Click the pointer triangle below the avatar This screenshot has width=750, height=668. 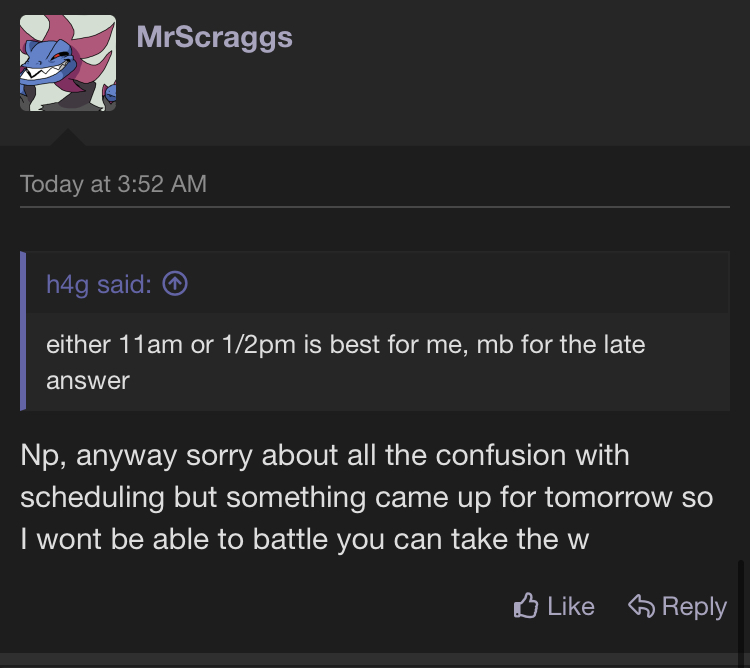68,136
